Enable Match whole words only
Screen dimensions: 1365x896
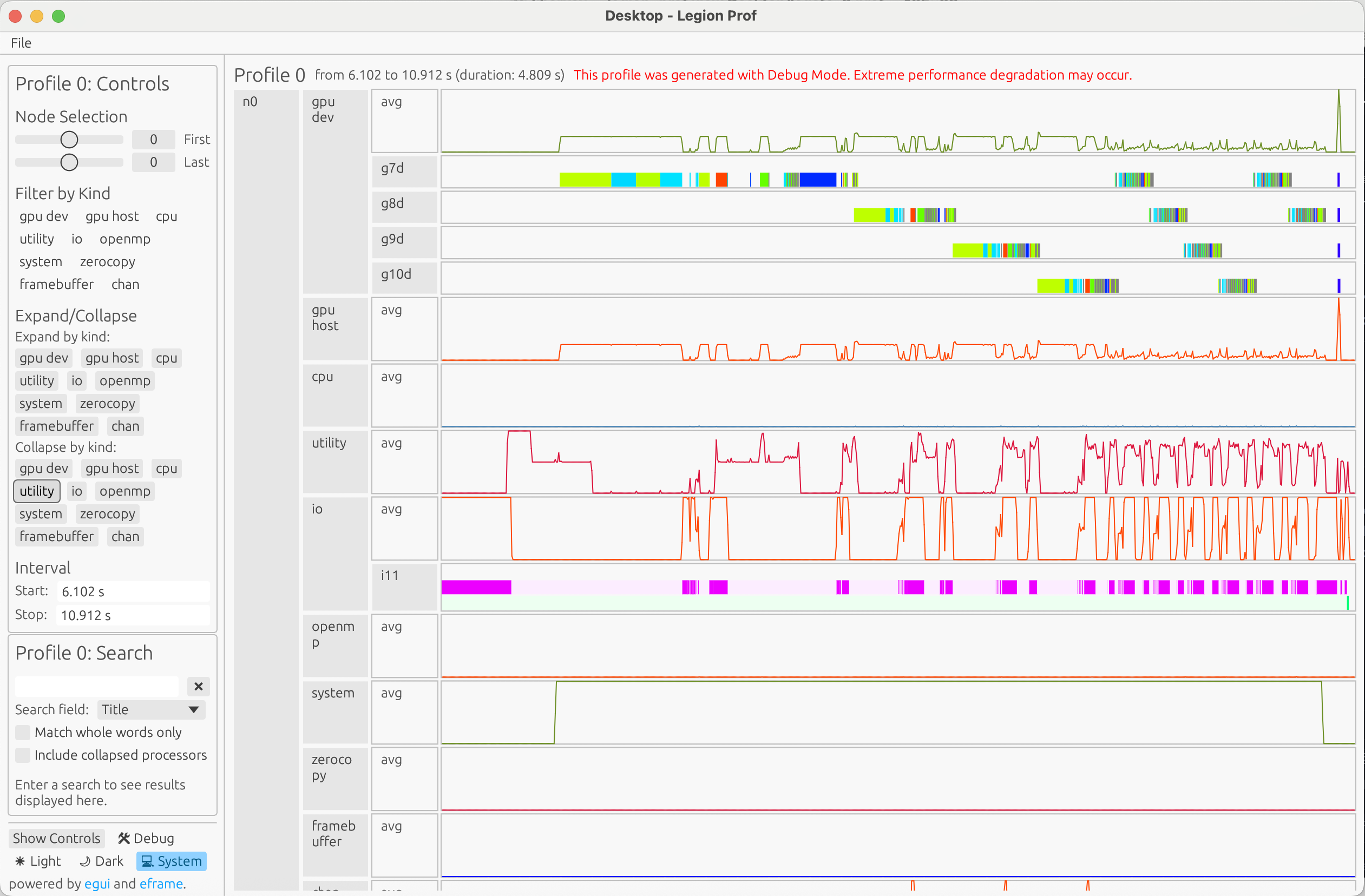(23, 732)
